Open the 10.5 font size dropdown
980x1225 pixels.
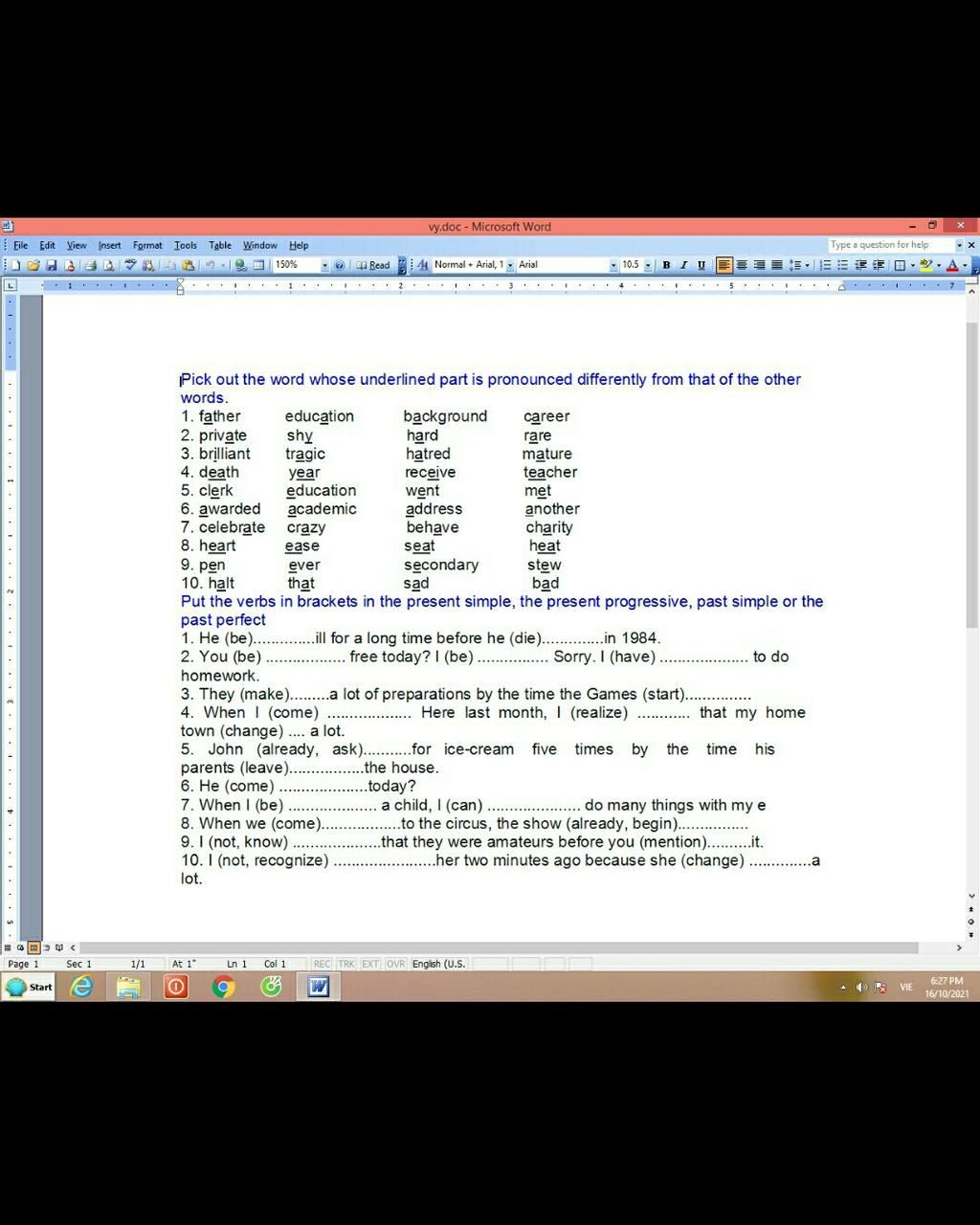tap(648, 265)
